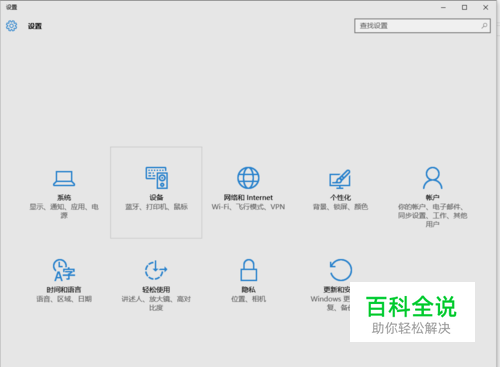Viewport: 500px width, 367px height.
Task: Click the magnifier icon in the search box
Action: 484,26
